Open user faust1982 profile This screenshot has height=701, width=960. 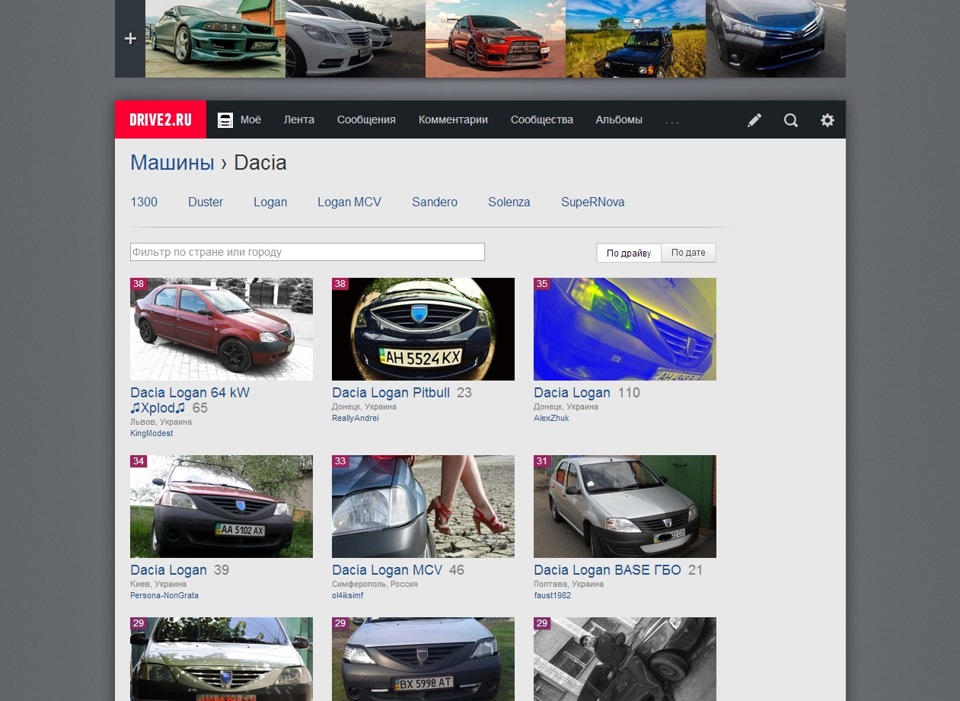(x=552, y=595)
